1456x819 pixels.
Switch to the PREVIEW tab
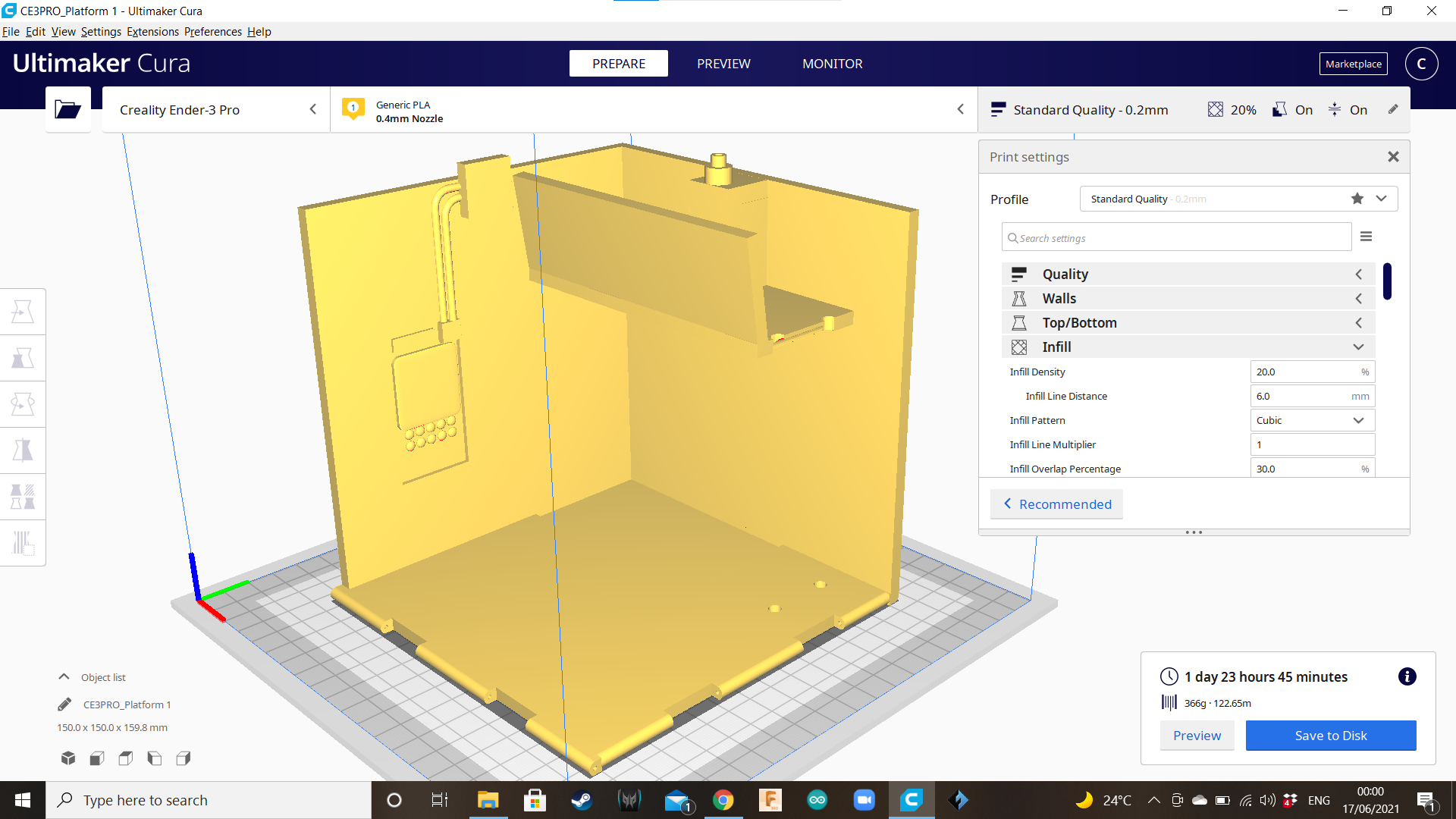click(x=723, y=64)
